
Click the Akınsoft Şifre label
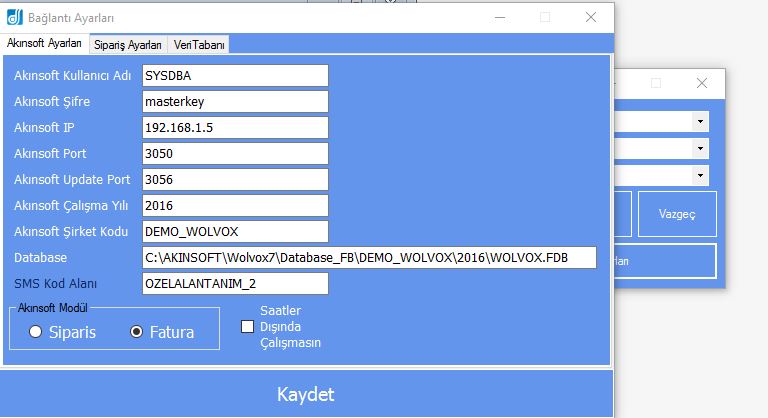[52, 102]
